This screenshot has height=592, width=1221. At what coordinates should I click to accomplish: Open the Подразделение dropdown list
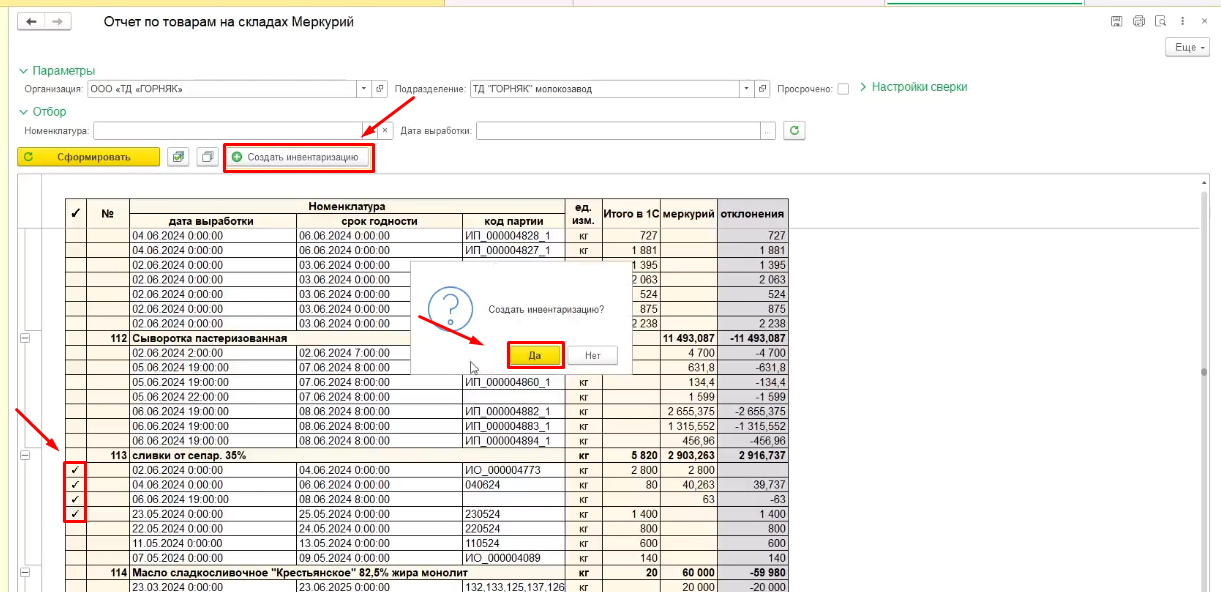(745, 89)
